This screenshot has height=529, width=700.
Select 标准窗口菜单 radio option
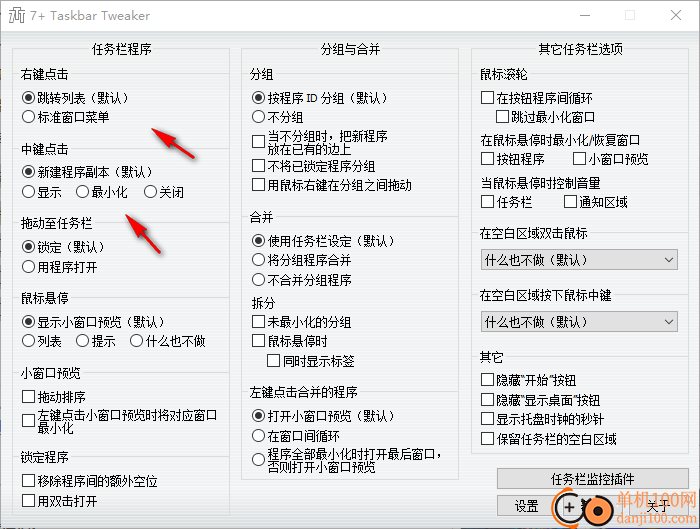click(28, 117)
